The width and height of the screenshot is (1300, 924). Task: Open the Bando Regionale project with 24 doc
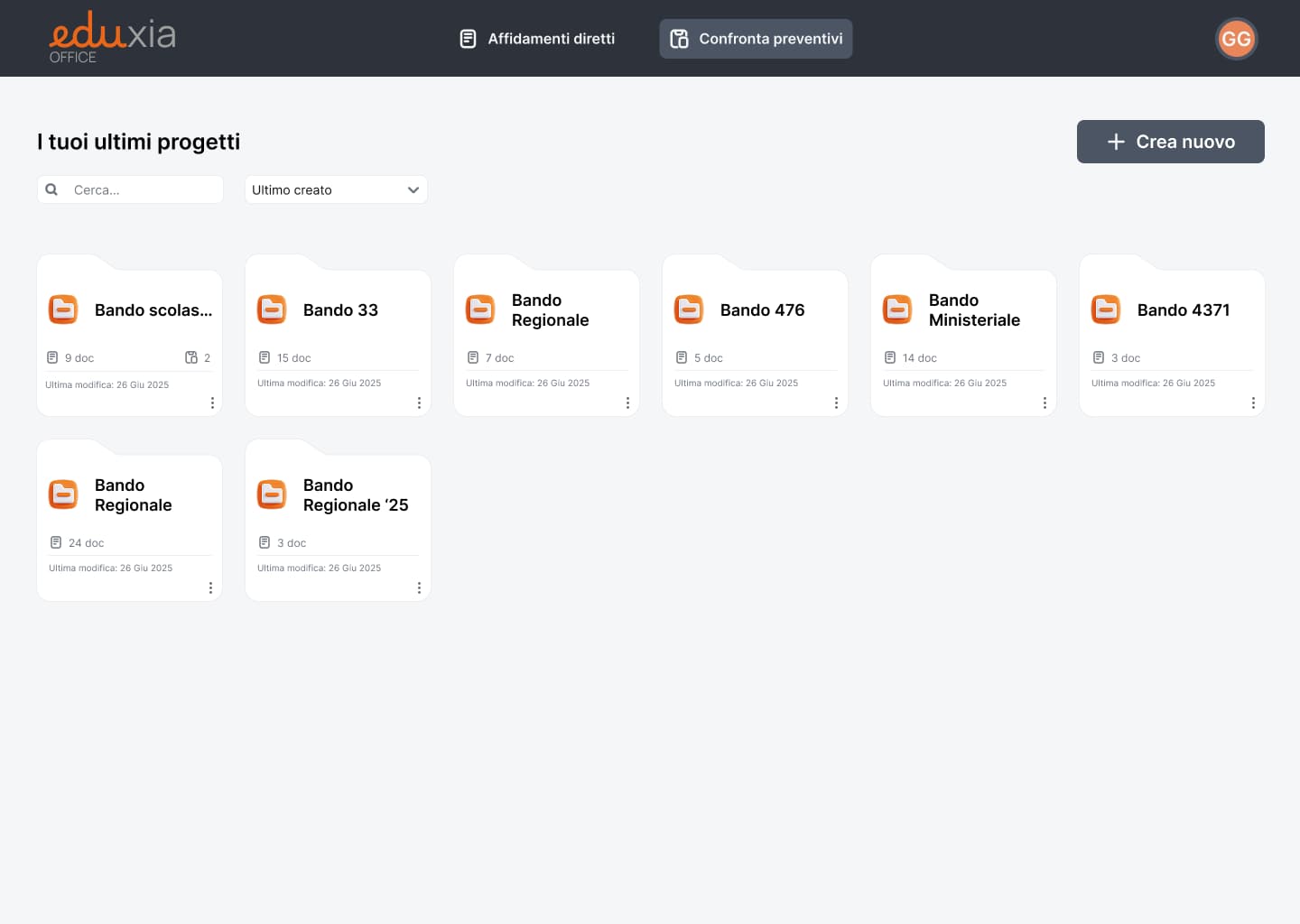point(133,495)
